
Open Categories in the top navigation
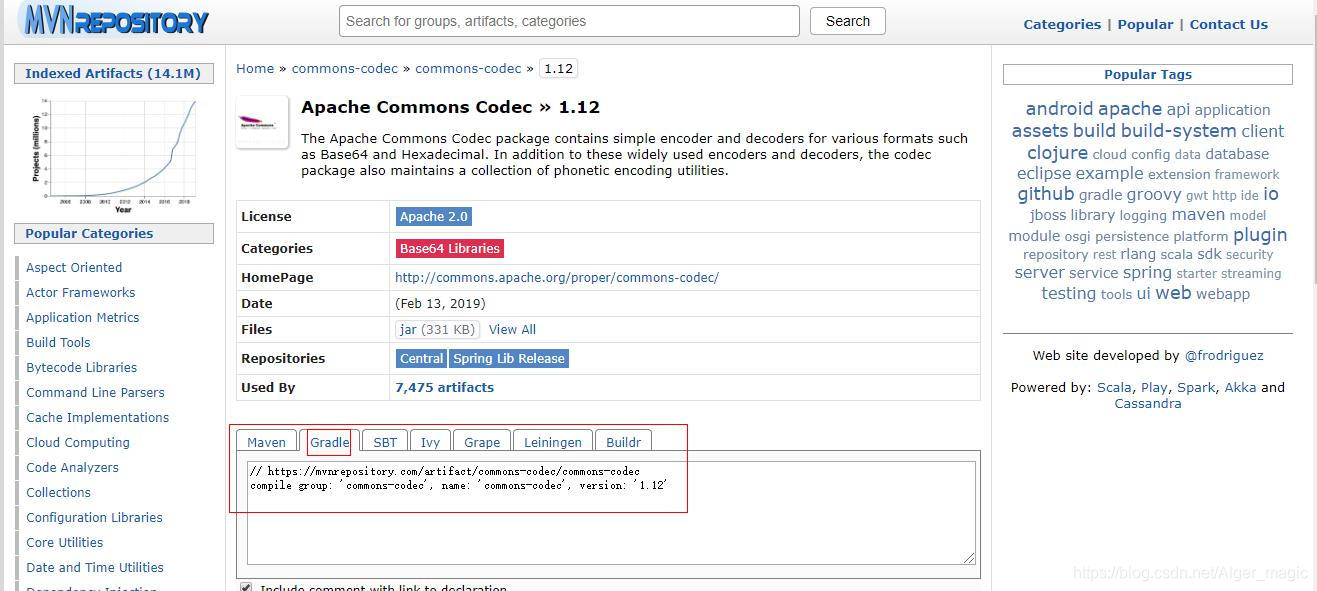1062,24
